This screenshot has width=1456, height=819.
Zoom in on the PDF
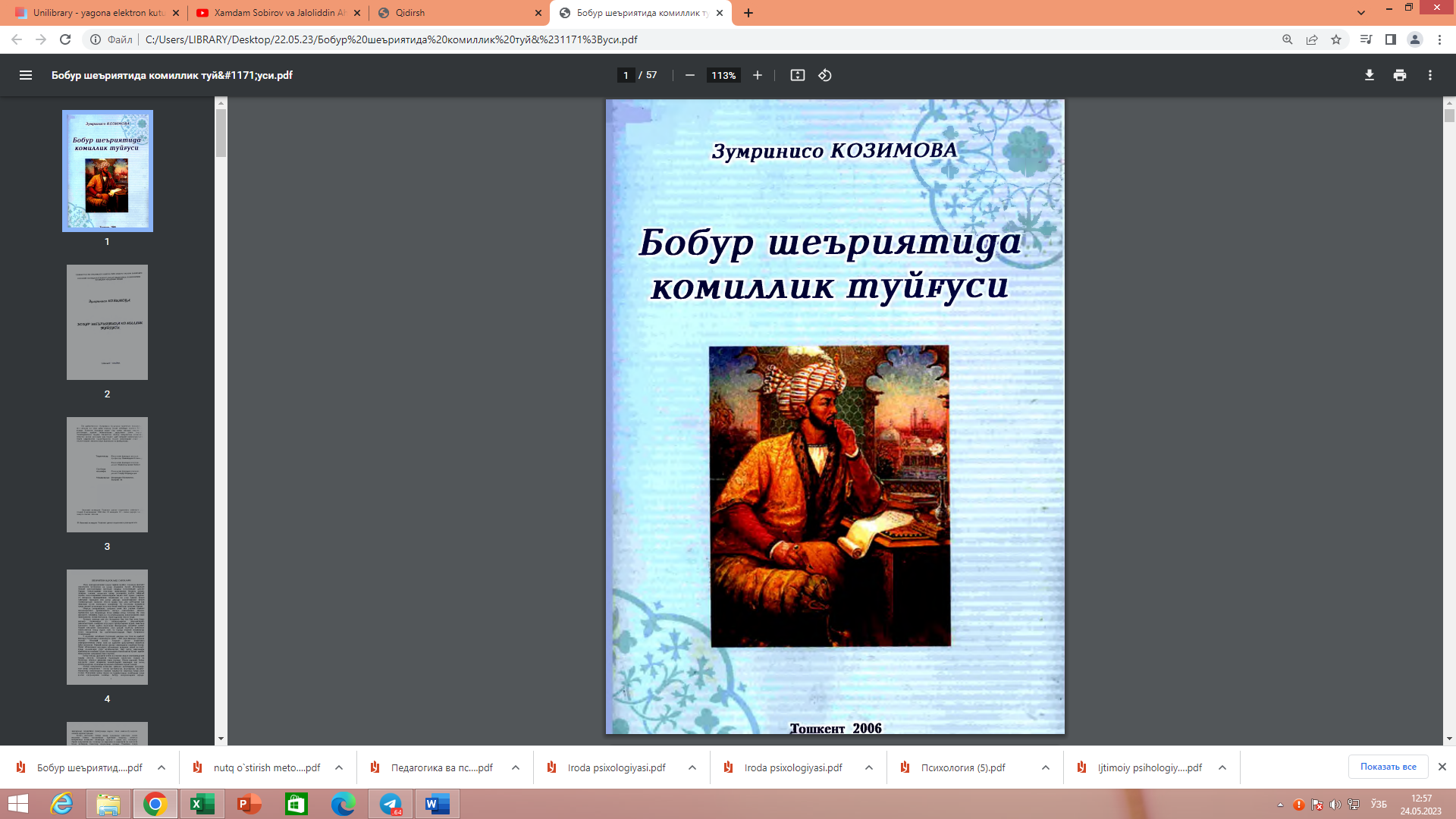(757, 75)
